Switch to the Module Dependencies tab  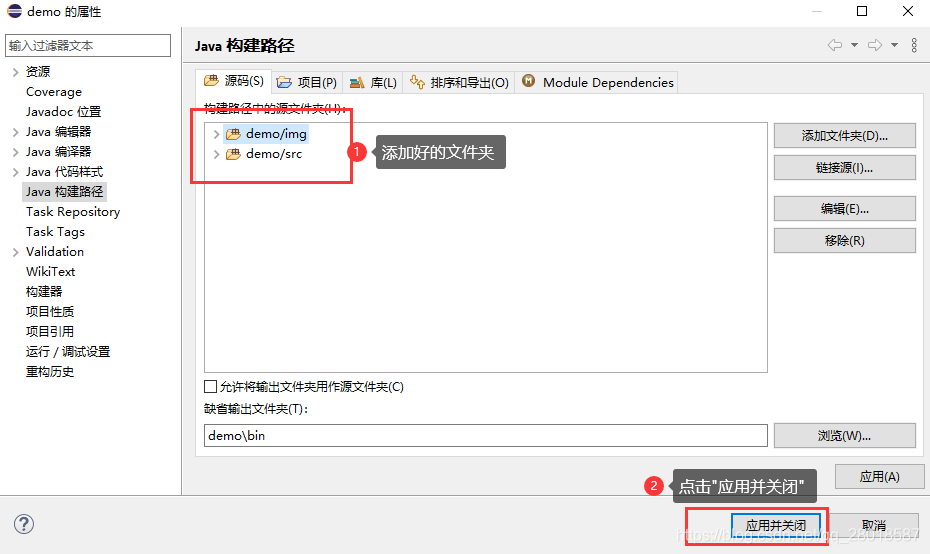coord(597,82)
